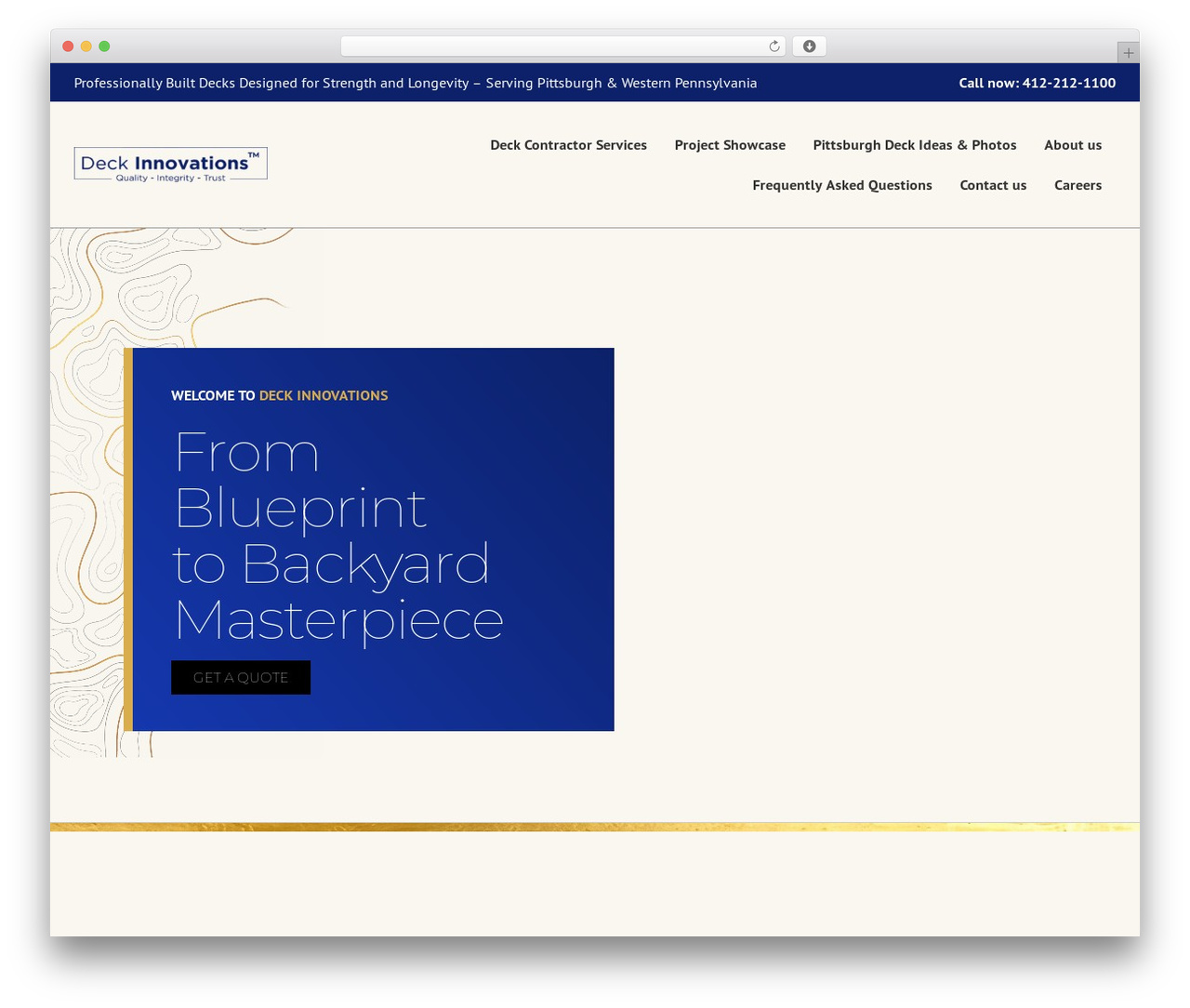
Task: Go to the Contact us page
Action: (993, 185)
